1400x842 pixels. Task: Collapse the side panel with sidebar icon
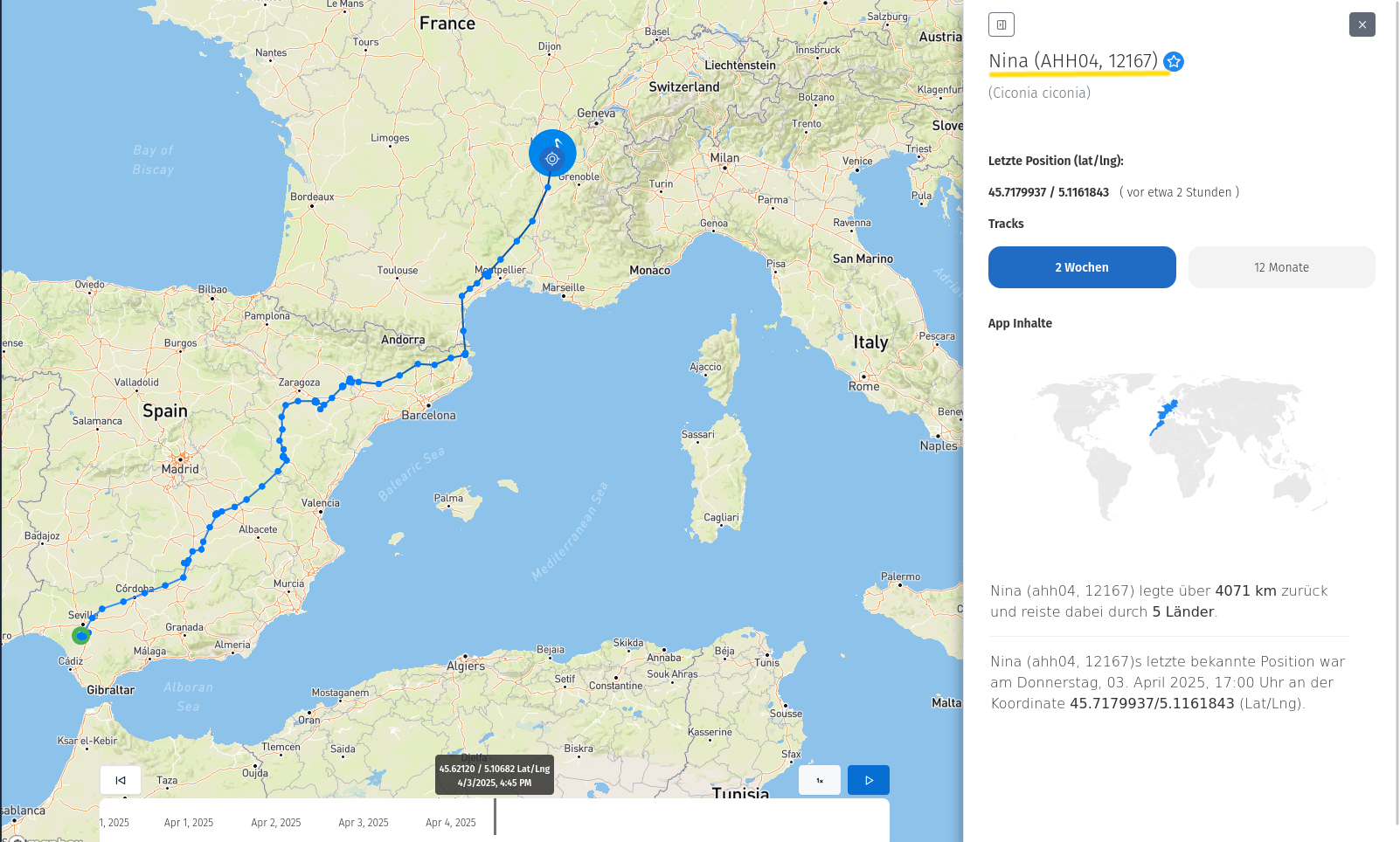tap(1001, 24)
